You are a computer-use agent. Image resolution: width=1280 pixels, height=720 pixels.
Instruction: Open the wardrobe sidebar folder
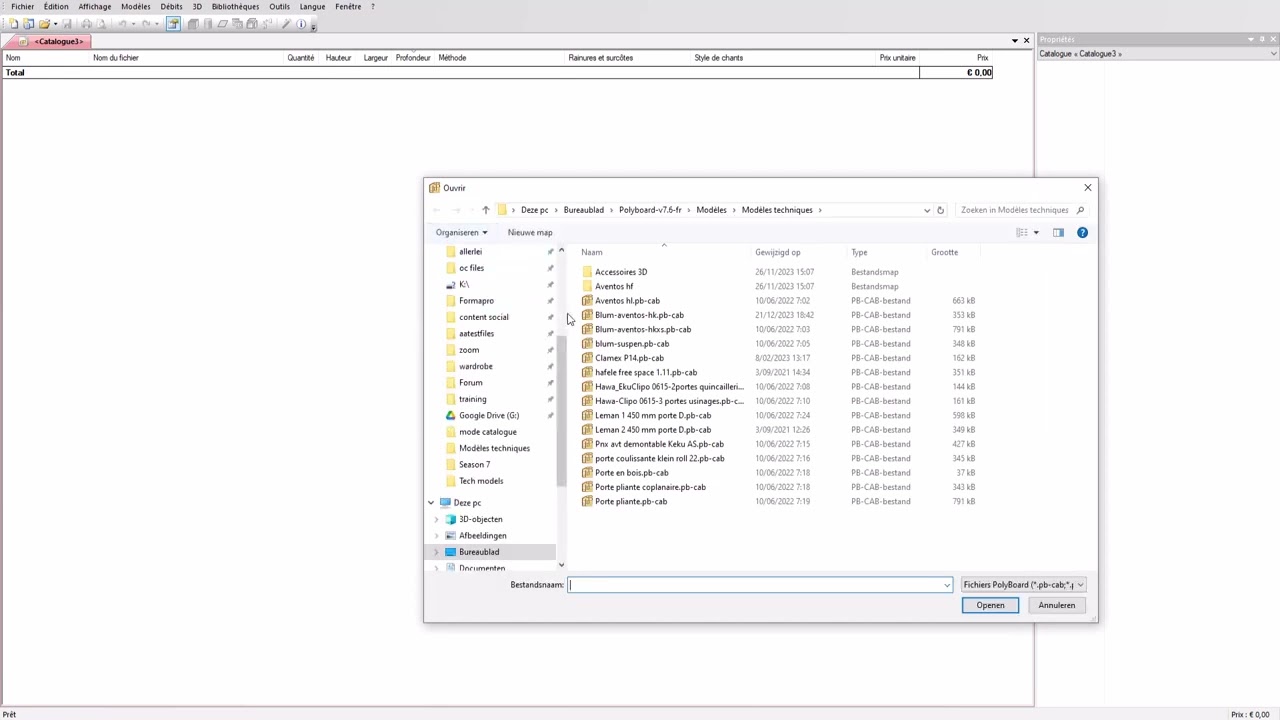pos(475,366)
